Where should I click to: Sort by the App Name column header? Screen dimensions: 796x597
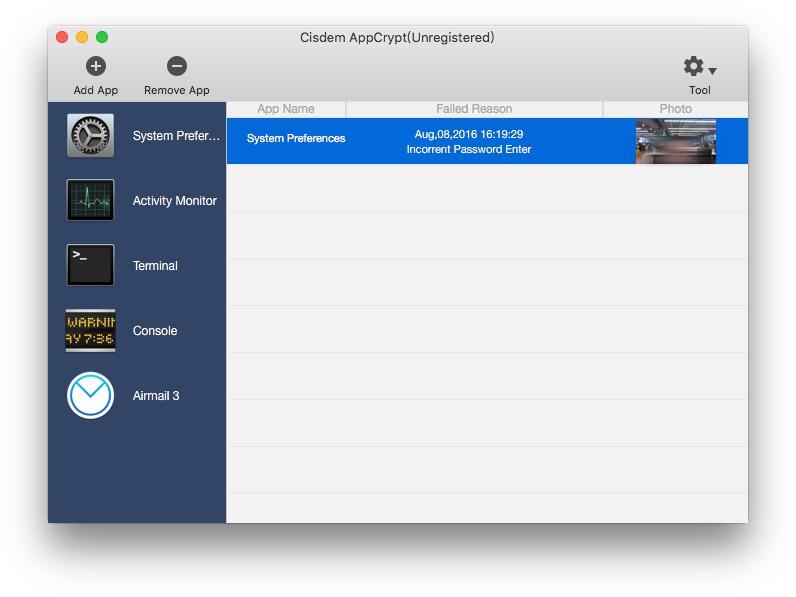click(x=286, y=109)
